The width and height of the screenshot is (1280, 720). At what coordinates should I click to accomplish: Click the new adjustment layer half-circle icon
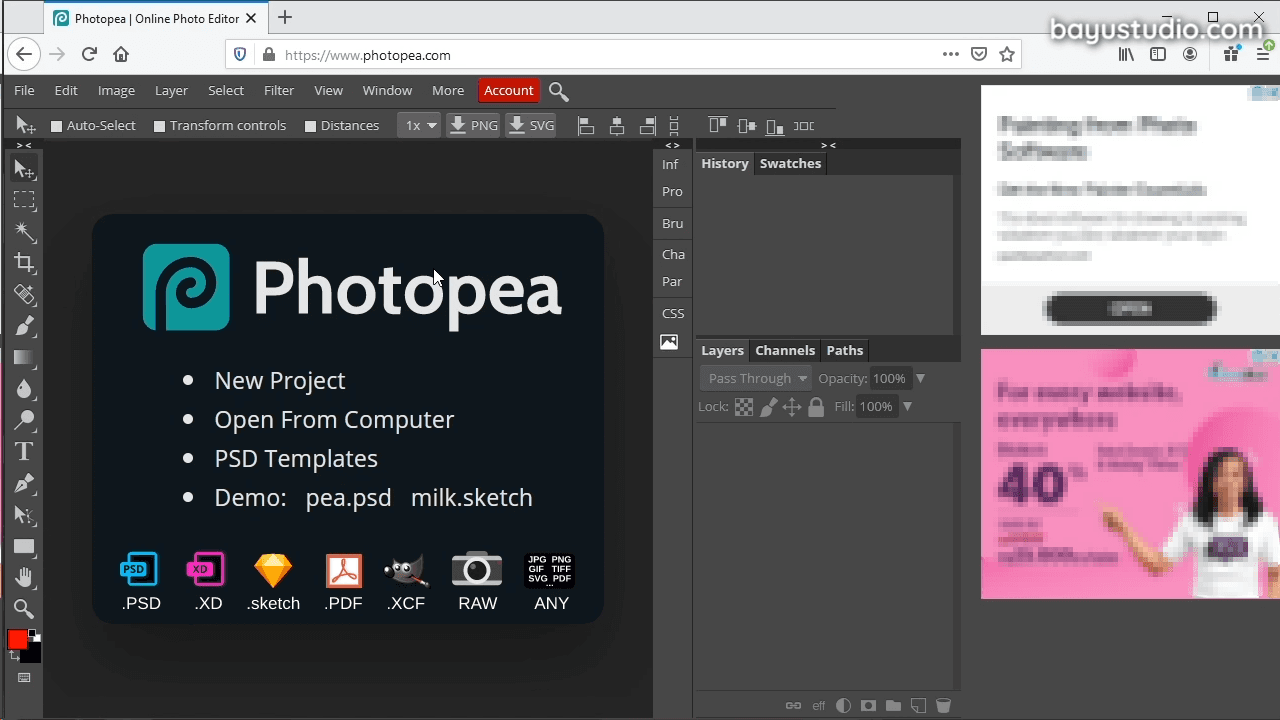843,706
